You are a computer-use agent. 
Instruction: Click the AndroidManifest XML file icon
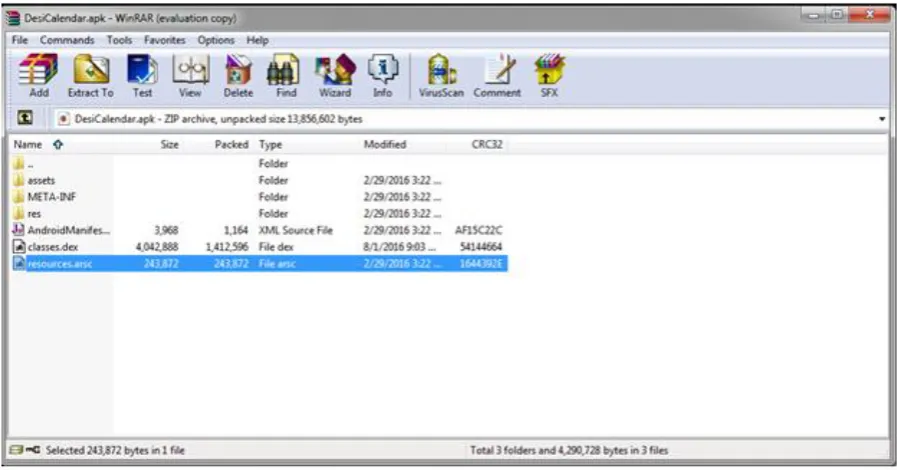18,230
